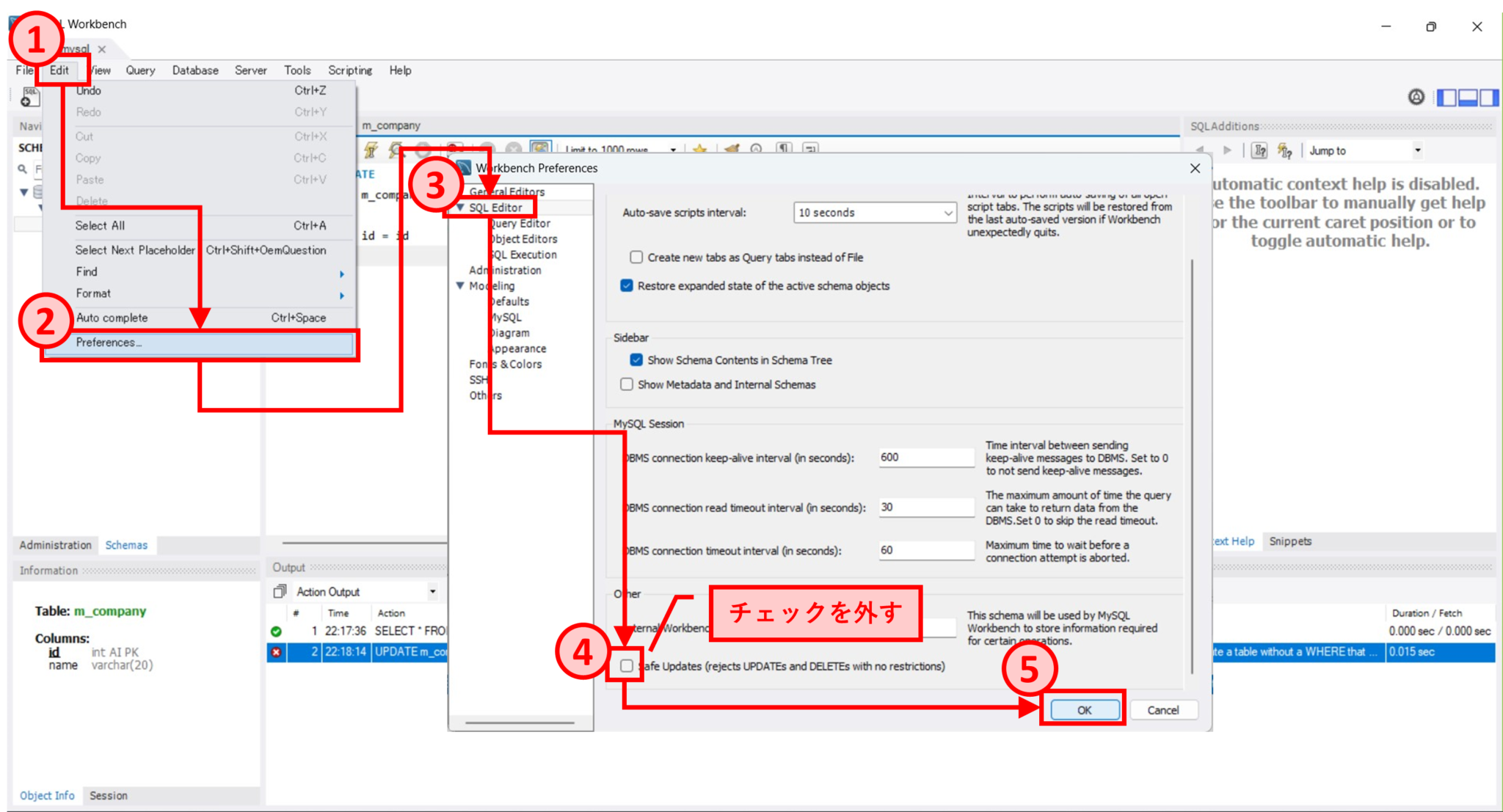Confirm preferences with the OK button

coord(1082,709)
